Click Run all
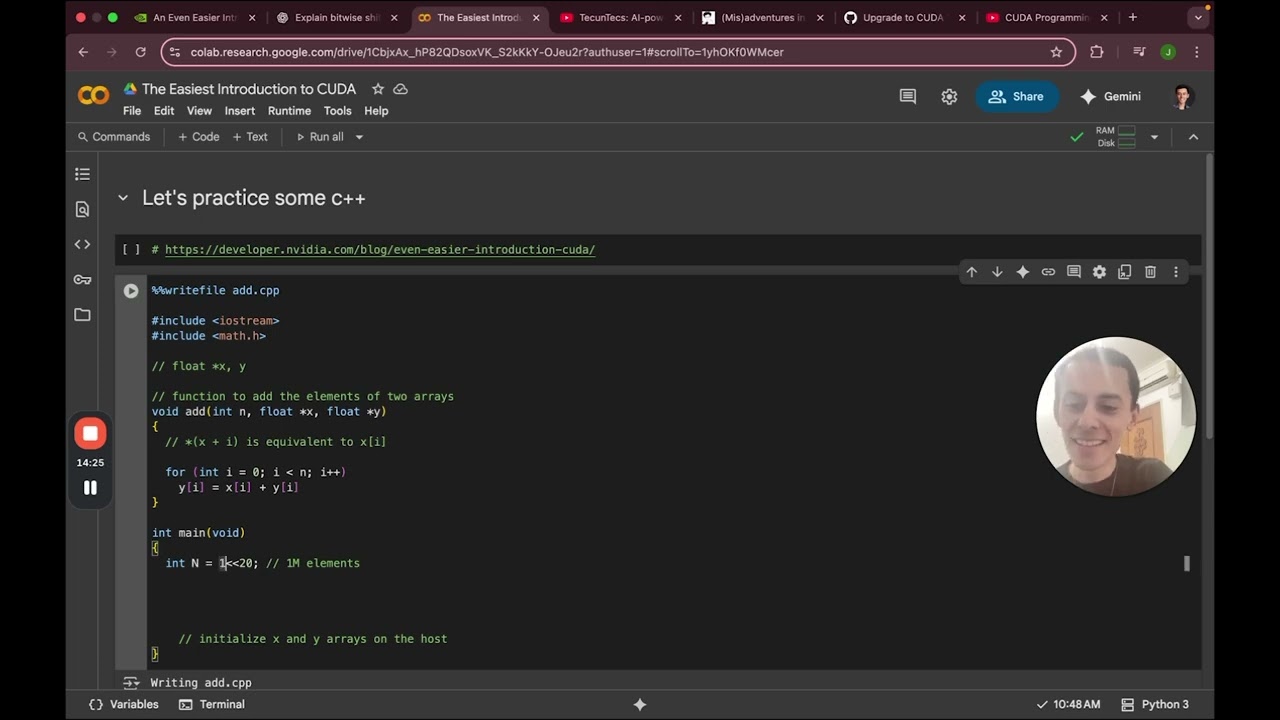1280x720 pixels. point(319,137)
